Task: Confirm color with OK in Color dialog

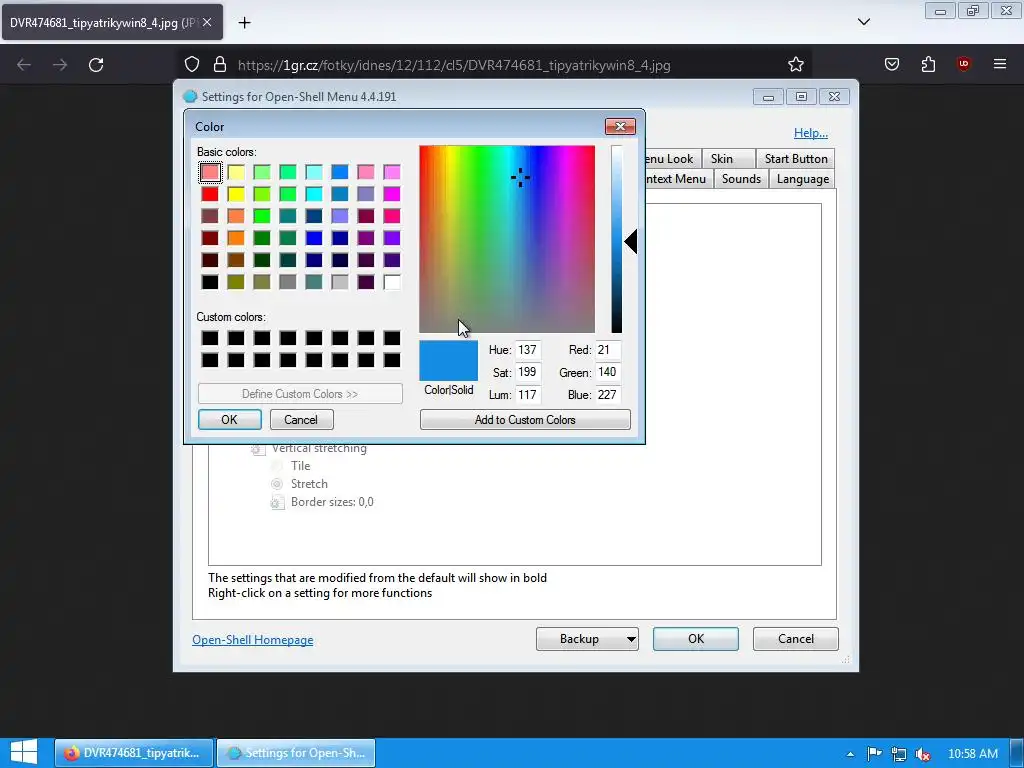Action: (229, 420)
